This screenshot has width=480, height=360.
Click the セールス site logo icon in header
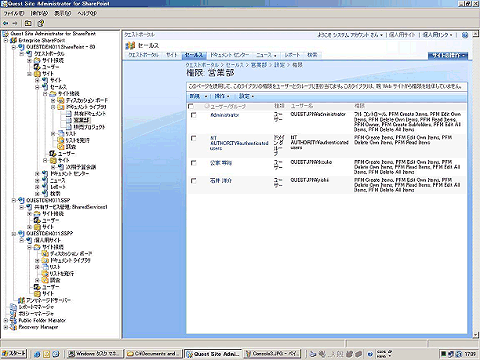pyautogui.click(x=130, y=45)
